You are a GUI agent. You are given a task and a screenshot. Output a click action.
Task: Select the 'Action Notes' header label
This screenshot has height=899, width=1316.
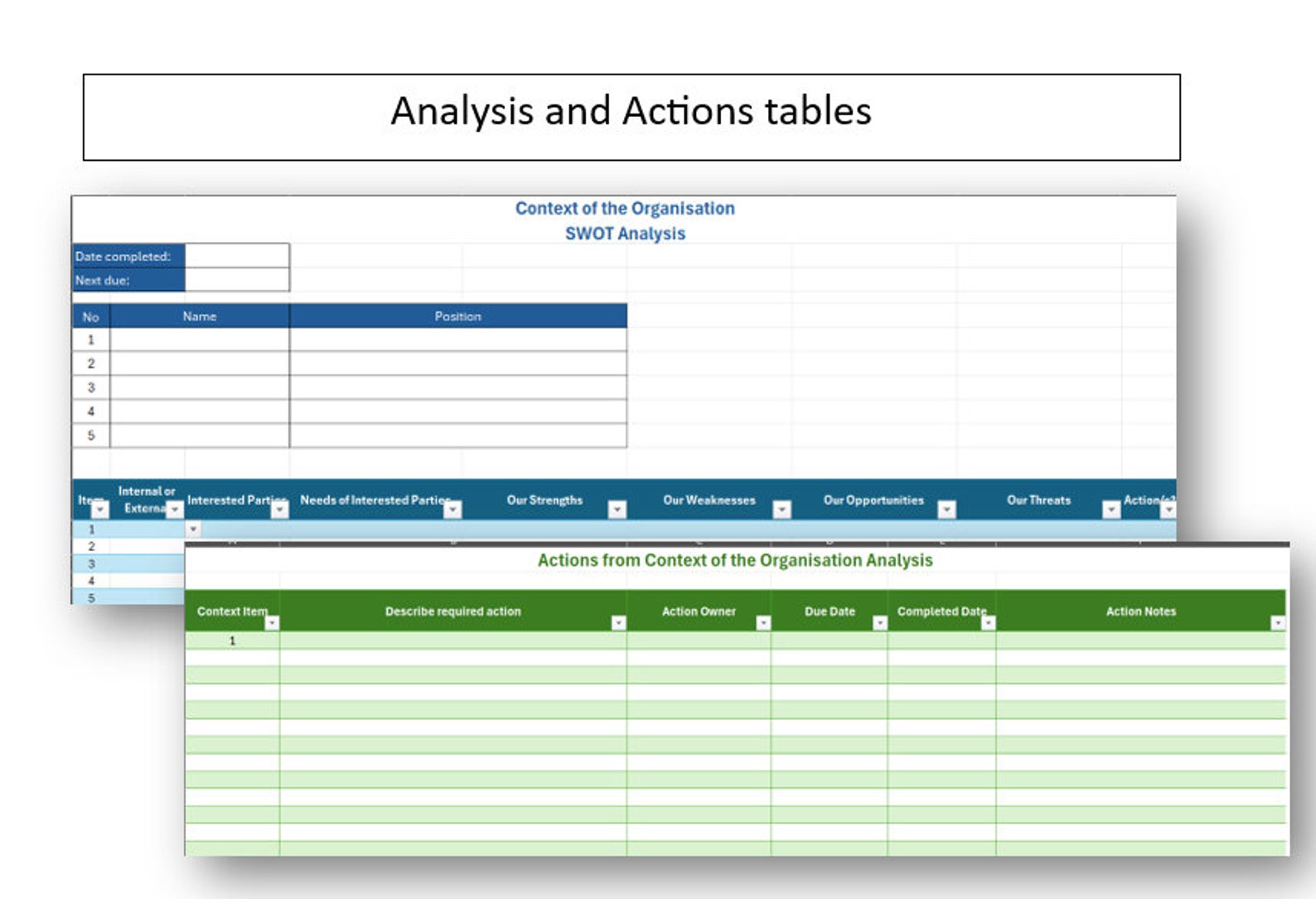click(x=1141, y=611)
